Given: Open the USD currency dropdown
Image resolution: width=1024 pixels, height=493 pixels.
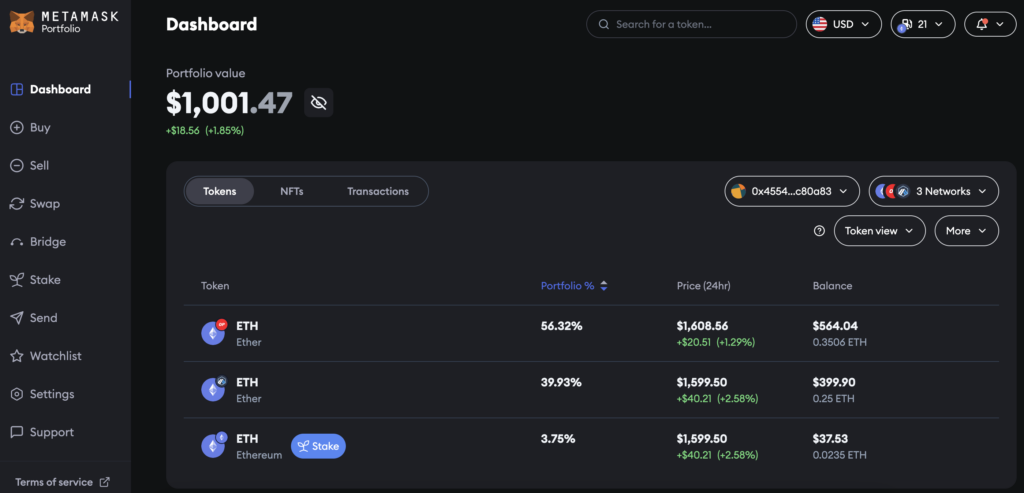Looking at the screenshot, I should (843, 24).
